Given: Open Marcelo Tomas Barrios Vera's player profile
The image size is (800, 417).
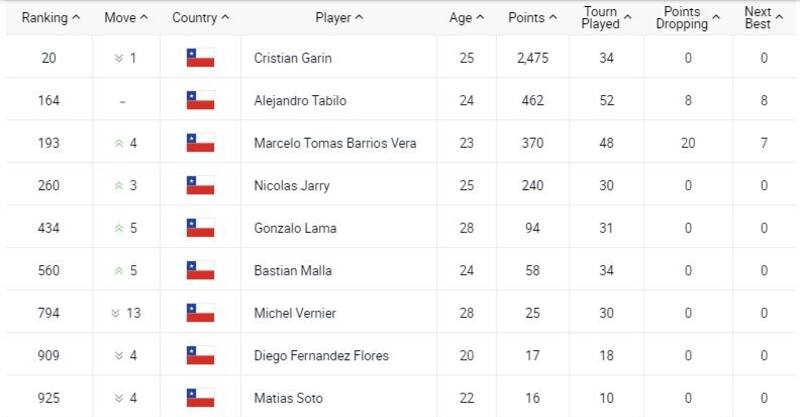Looking at the screenshot, I should pos(335,143).
